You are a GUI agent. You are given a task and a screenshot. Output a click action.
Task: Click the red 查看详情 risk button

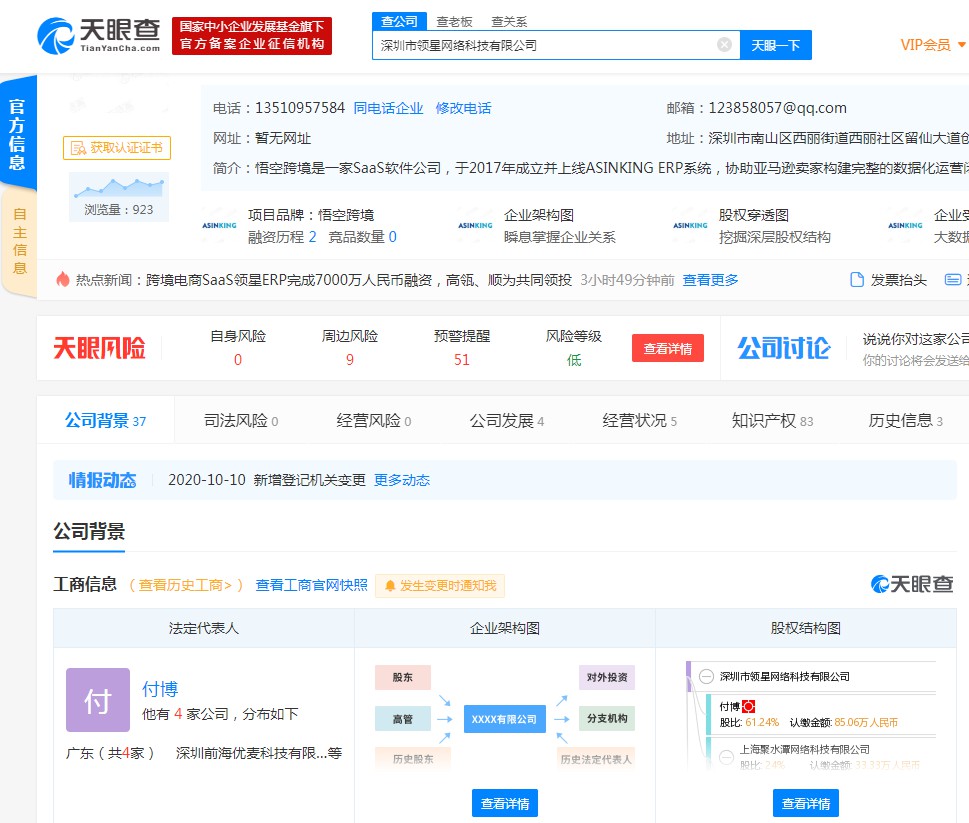click(667, 348)
